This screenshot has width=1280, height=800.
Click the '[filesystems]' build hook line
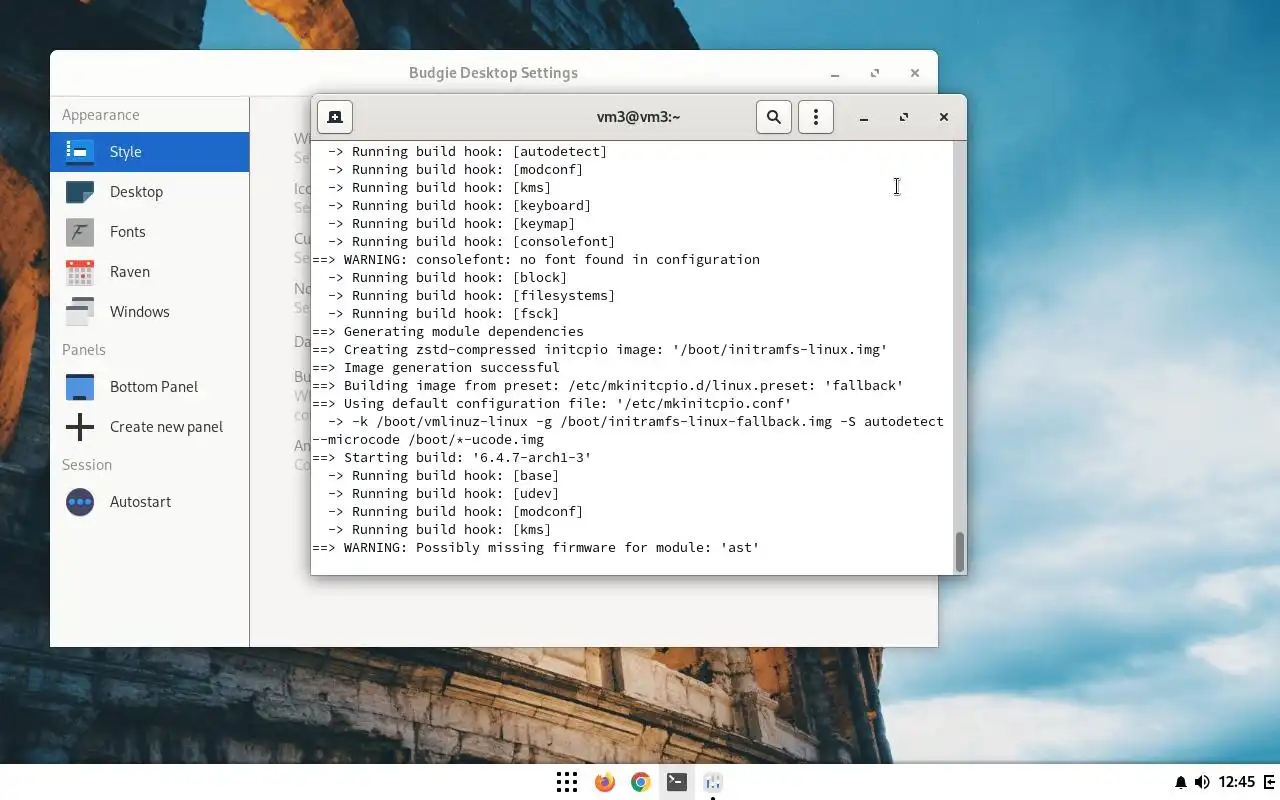472,296
